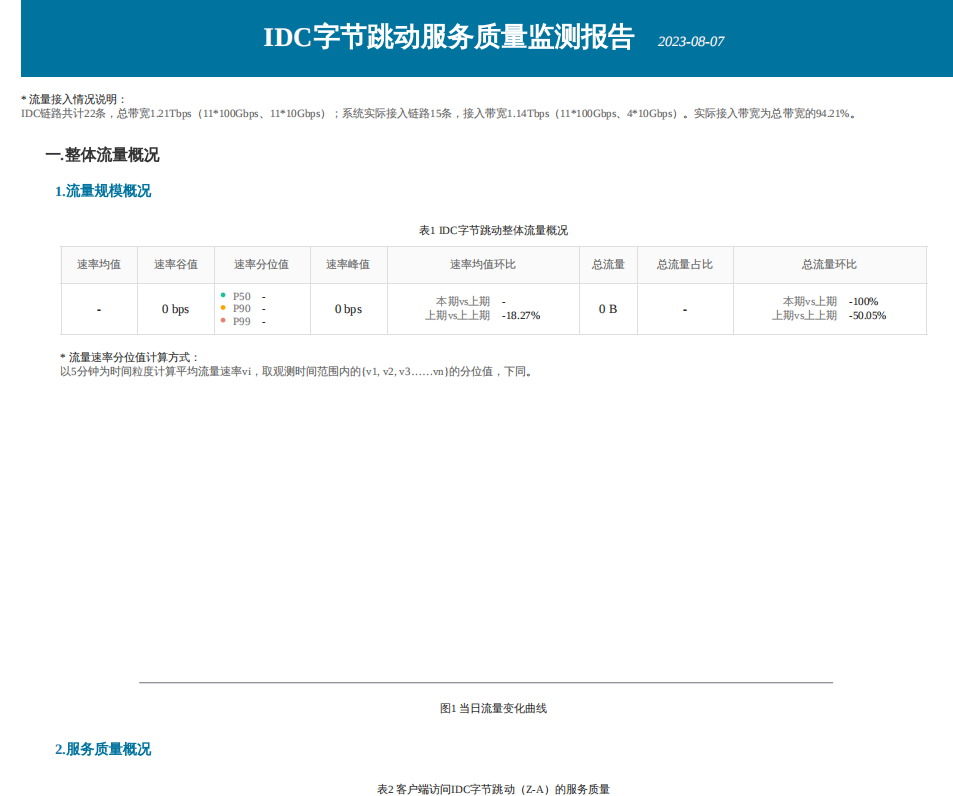Click the green P50 color indicator
Viewport: 953px width, 796px height.
[x=222, y=296]
